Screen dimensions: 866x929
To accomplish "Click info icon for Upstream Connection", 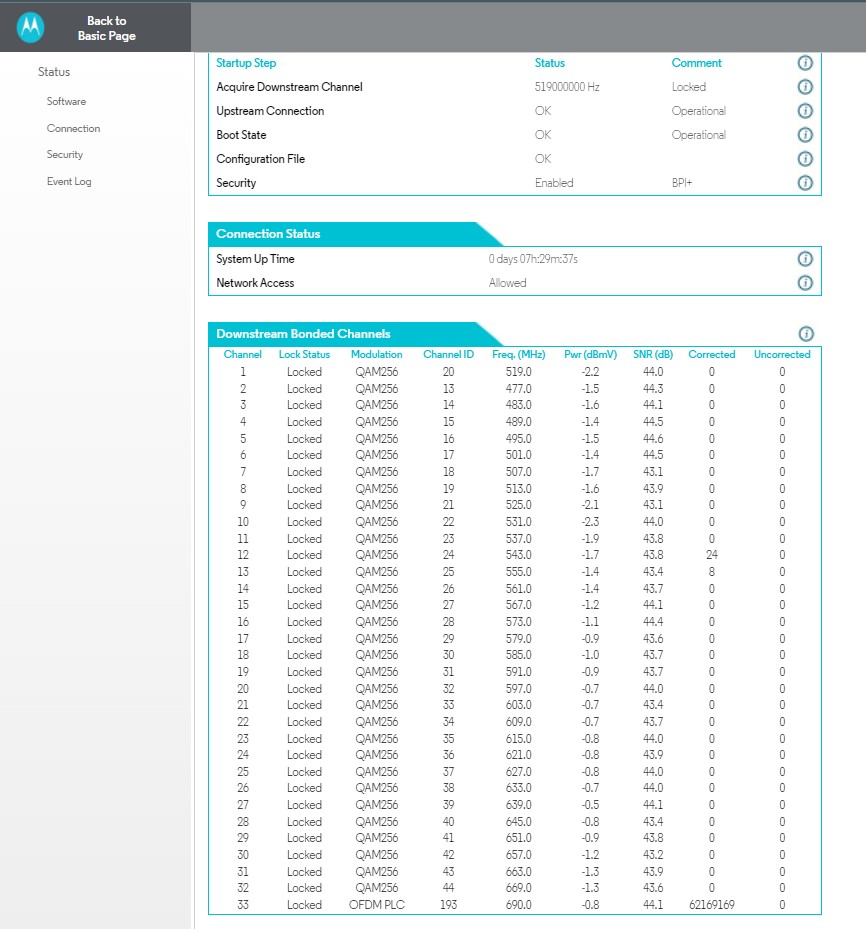I will pos(805,111).
